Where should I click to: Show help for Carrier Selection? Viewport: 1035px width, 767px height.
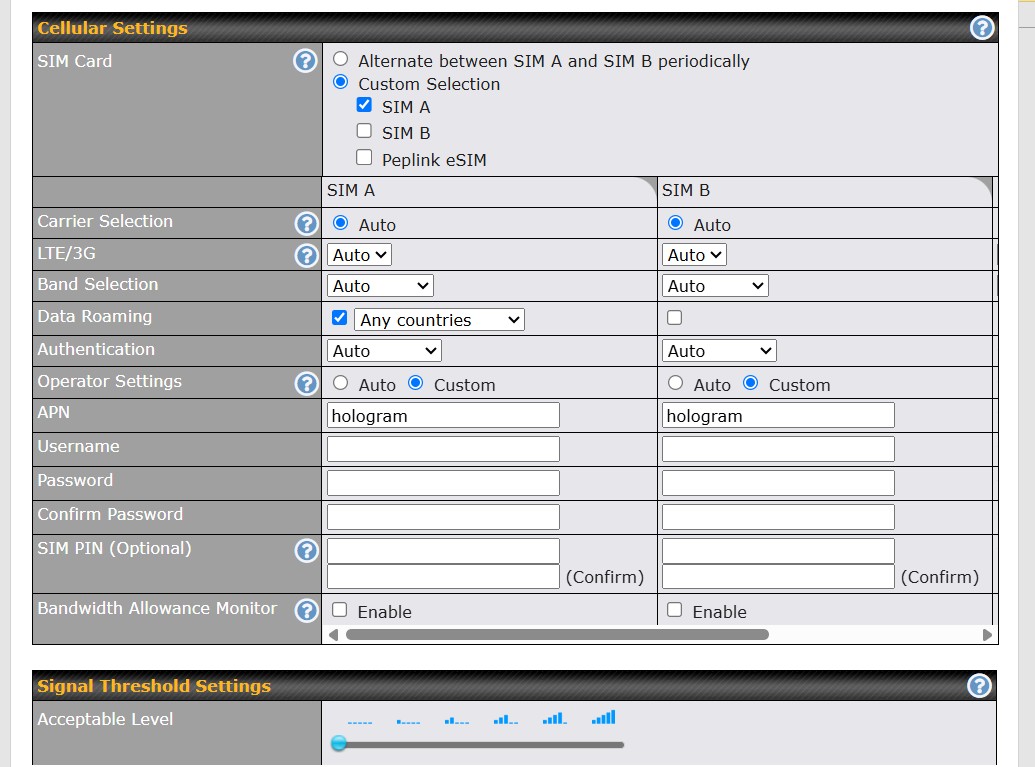pos(306,223)
